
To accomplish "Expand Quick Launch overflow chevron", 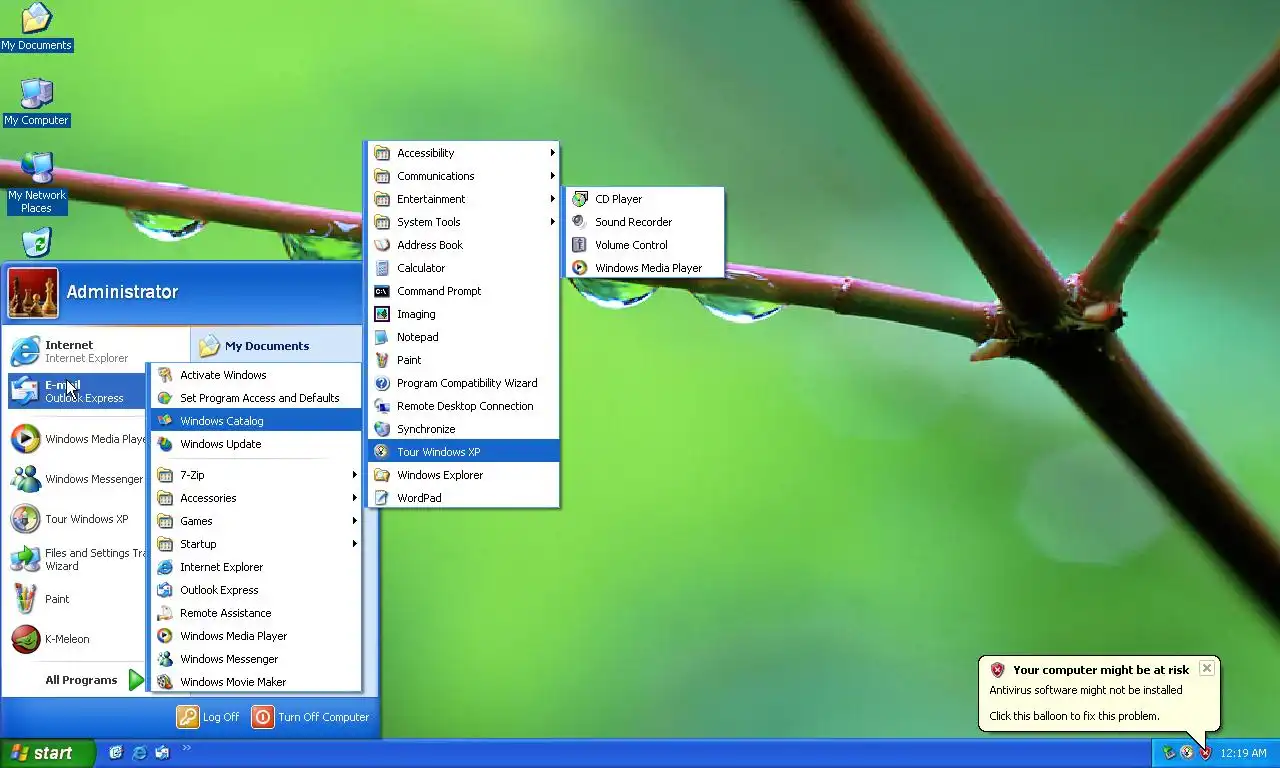I will point(186,748).
